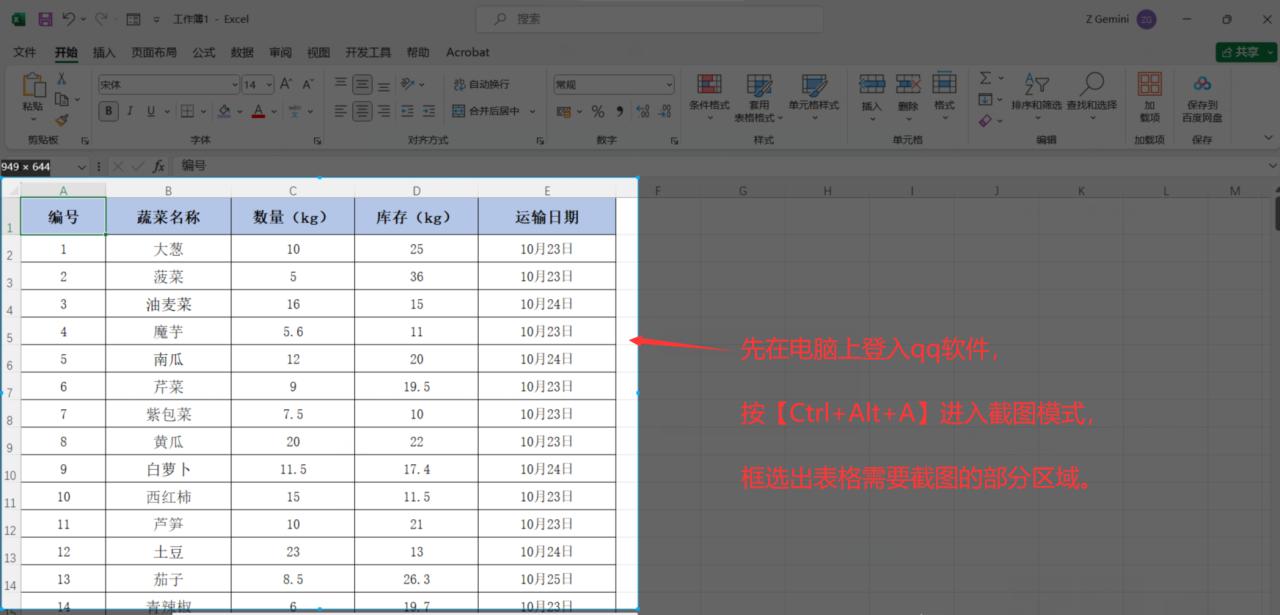This screenshot has height=615, width=1280.
Task: Expand the fill color arrow
Action: [240, 111]
